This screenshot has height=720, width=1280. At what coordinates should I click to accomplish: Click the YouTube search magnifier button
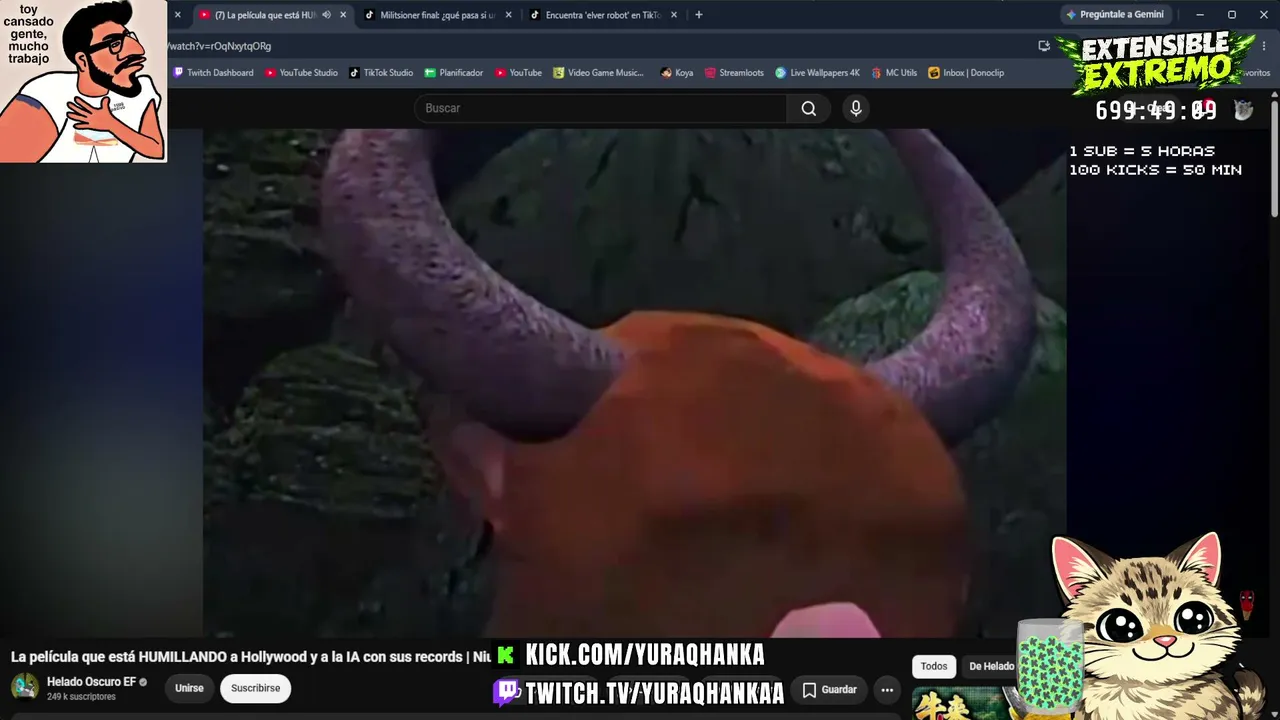[x=808, y=108]
